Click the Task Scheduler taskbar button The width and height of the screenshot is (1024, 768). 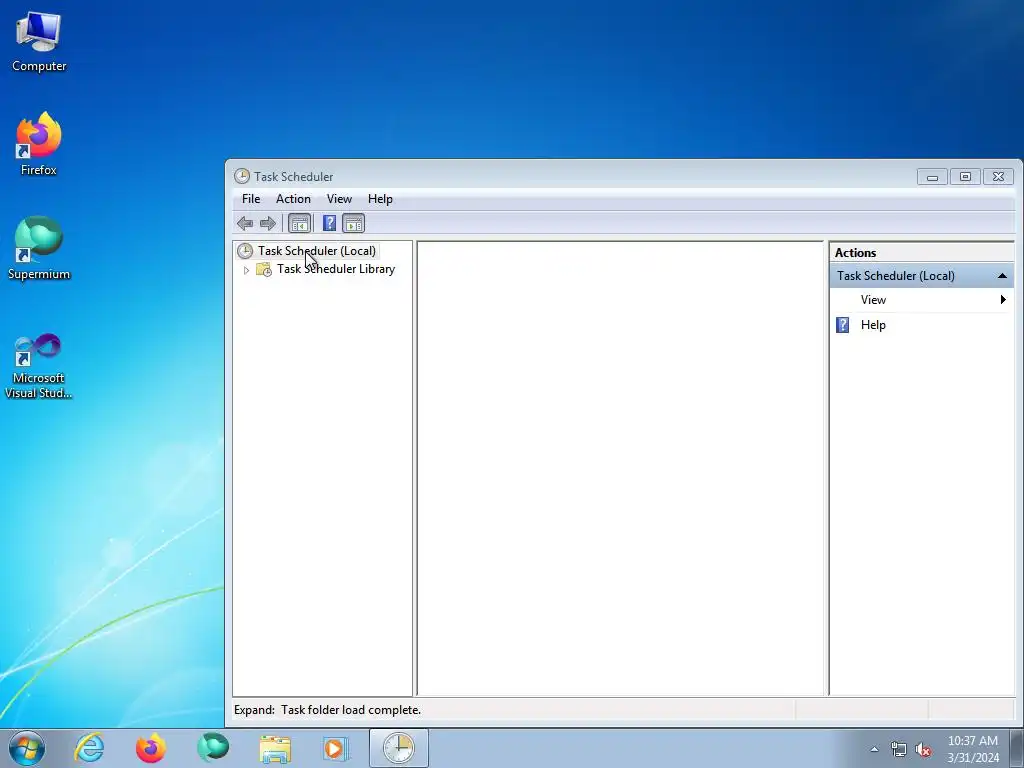[398, 748]
